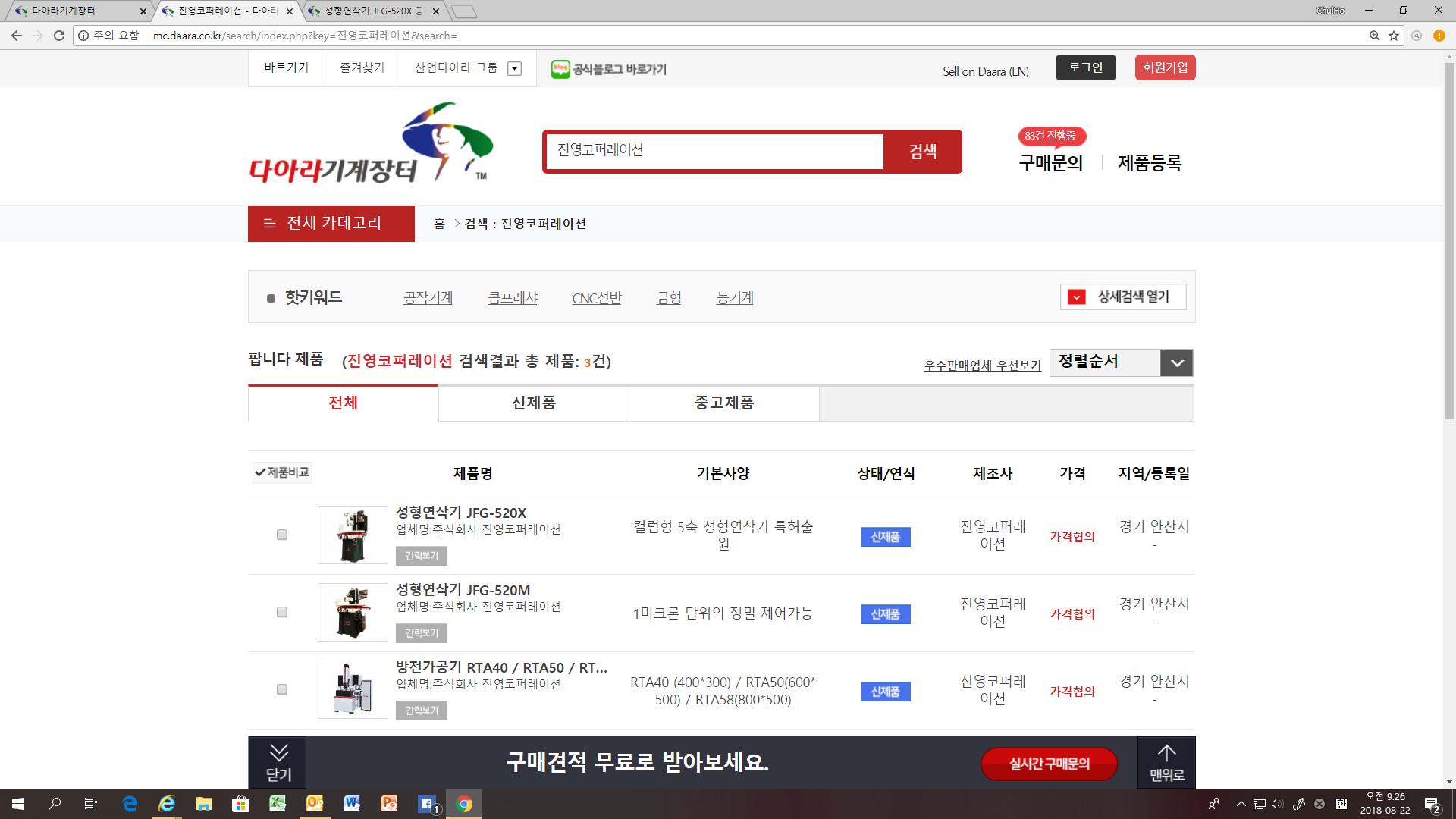
Task: Click 간략보기 under 성형연삭기 JFG-520M
Action: (422, 633)
